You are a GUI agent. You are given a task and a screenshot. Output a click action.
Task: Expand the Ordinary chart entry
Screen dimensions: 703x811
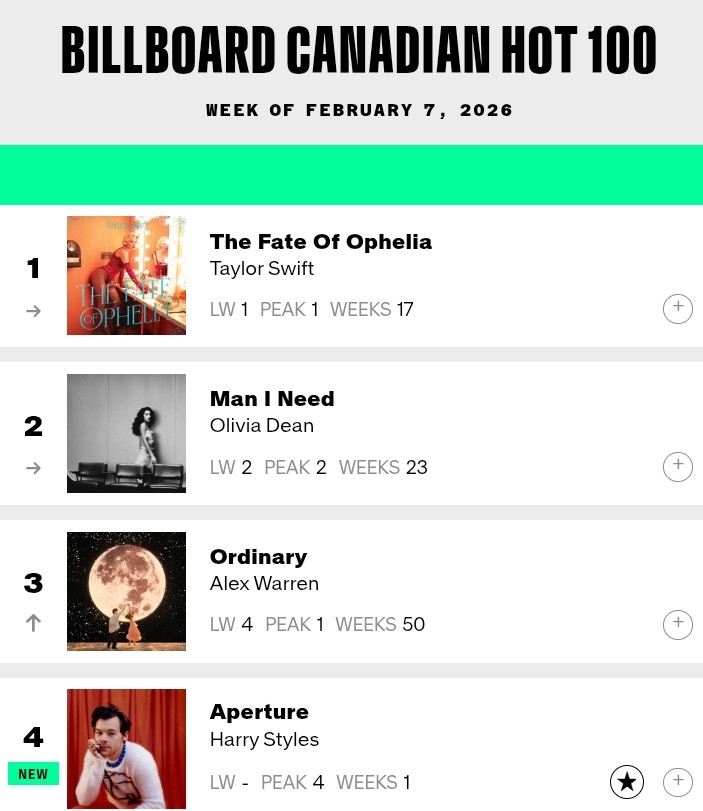click(677, 624)
